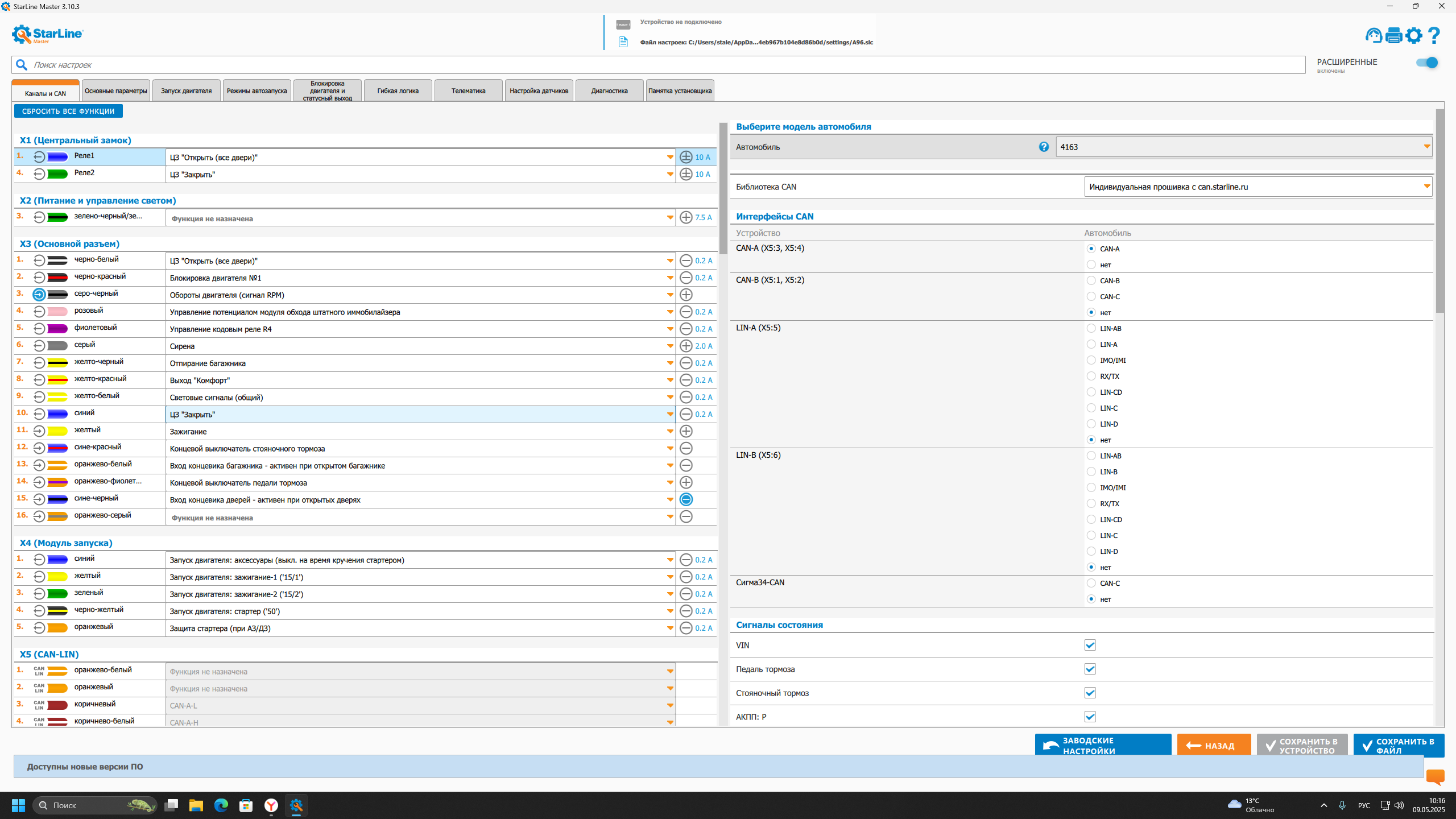Viewport: 1456px width, 819px height.
Task: Open File Explorer in taskbar
Action: [196, 805]
